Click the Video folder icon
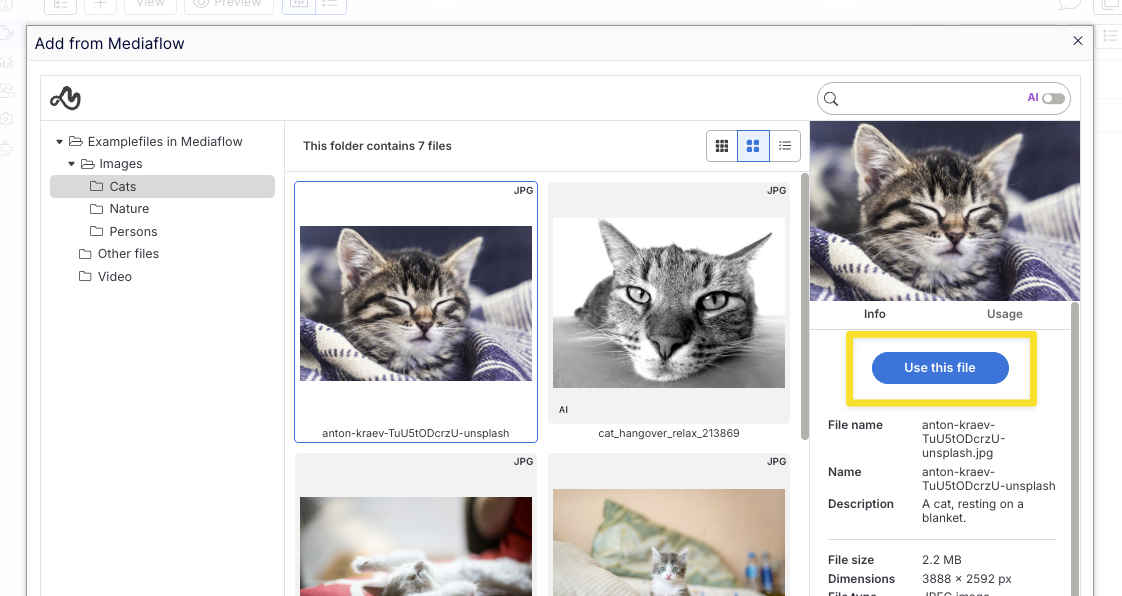This screenshot has width=1122, height=596. [85, 276]
